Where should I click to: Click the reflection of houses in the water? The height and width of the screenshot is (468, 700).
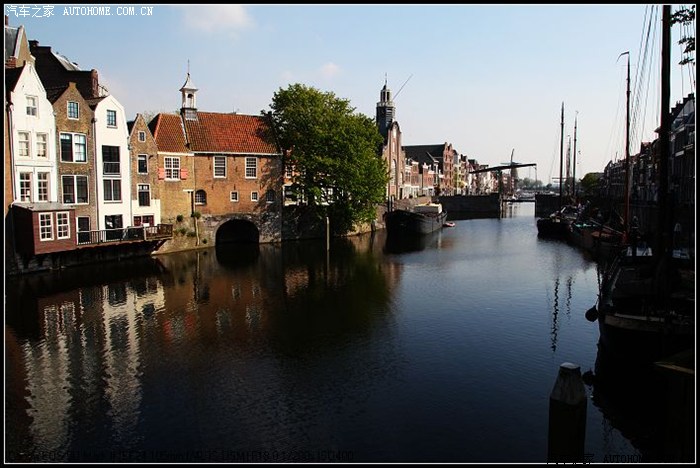tap(100, 340)
